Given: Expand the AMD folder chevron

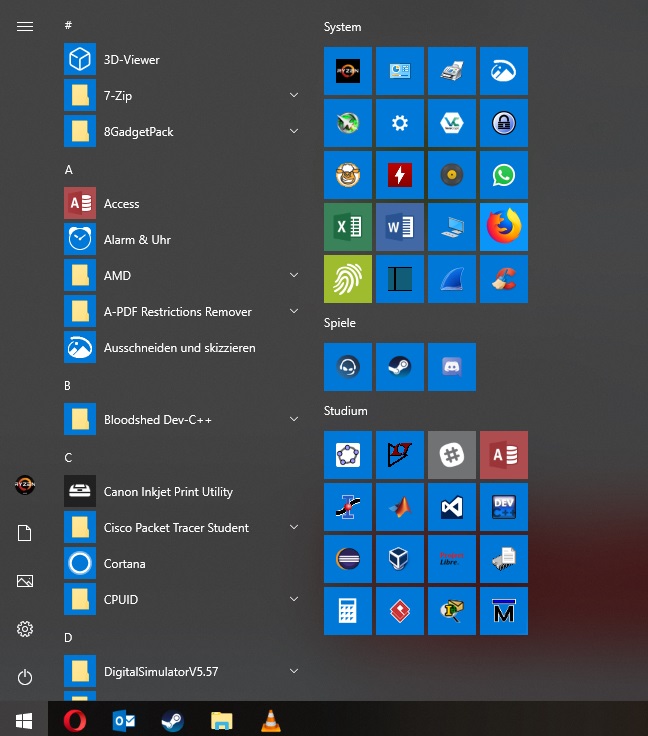Looking at the screenshot, I should tap(294, 275).
